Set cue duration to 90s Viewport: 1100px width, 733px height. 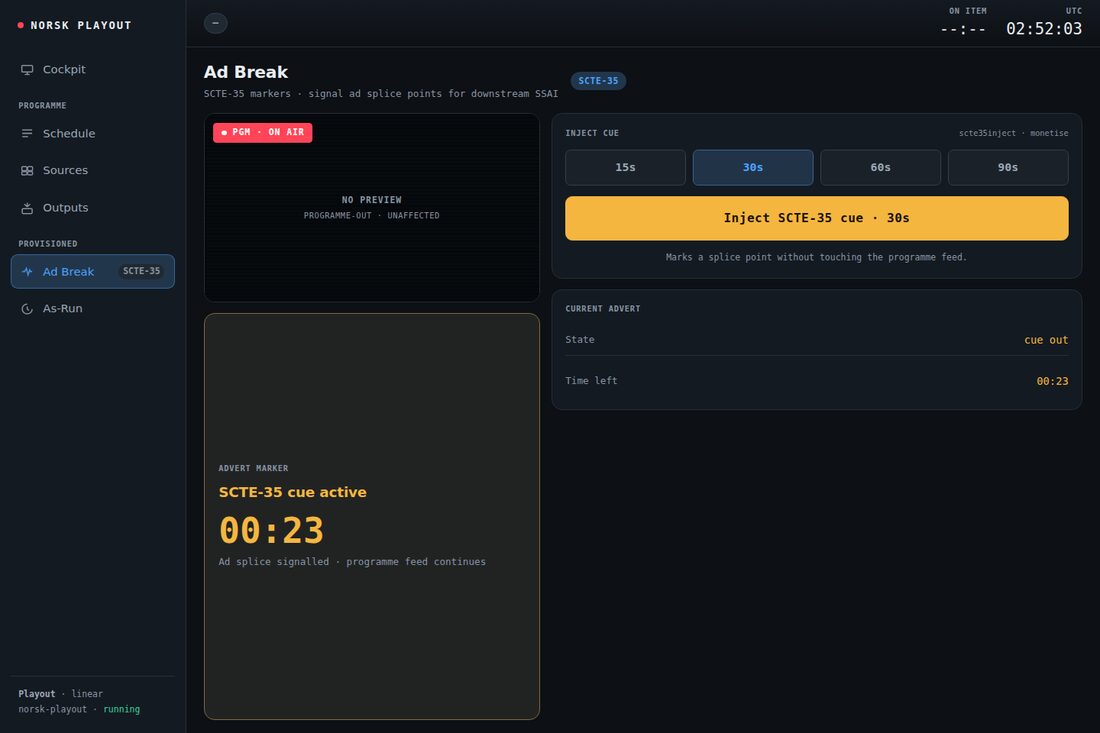[x=1008, y=168]
